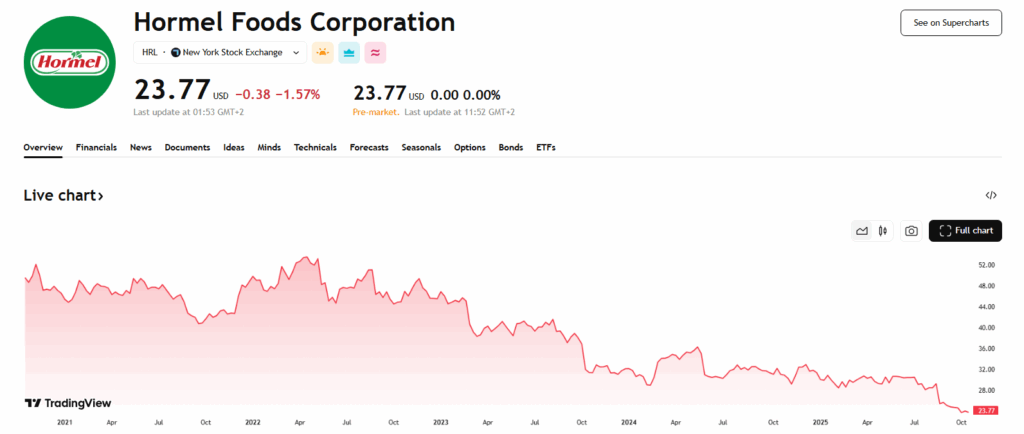Image resolution: width=1024 pixels, height=434 pixels.
Task: Select the Forecasts tab
Action: [x=369, y=147]
